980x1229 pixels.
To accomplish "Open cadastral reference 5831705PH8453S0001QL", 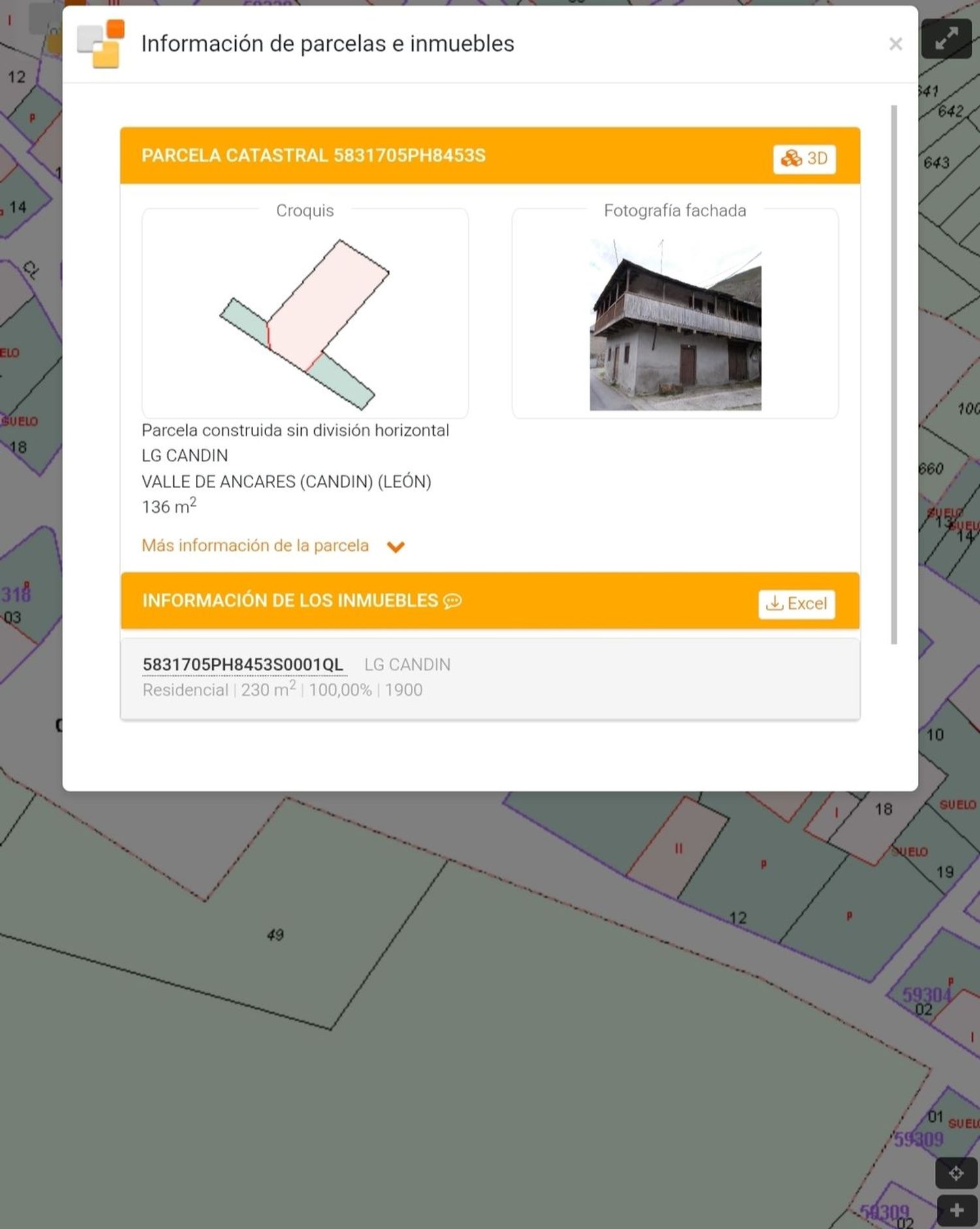I will click(243, 664).
